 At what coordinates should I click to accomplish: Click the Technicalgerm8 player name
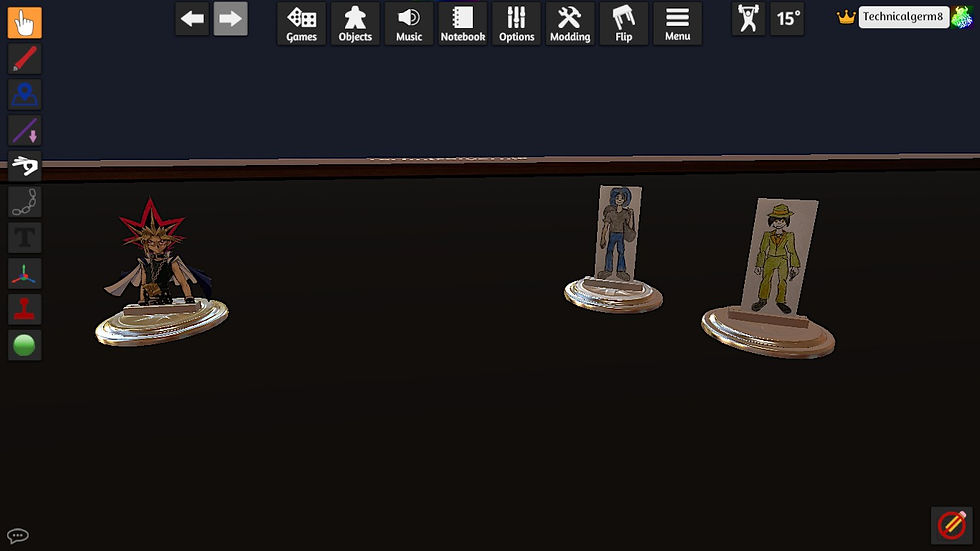pos(903,17)
